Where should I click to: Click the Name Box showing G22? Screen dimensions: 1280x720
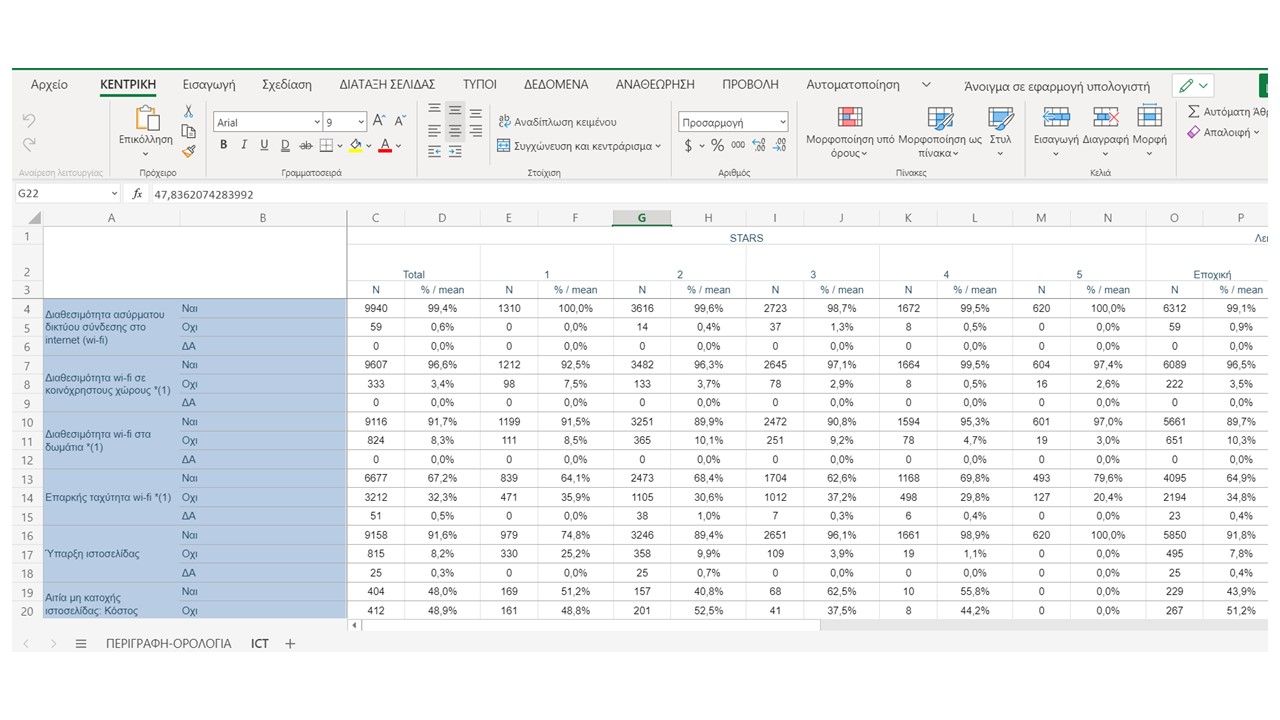66,194
